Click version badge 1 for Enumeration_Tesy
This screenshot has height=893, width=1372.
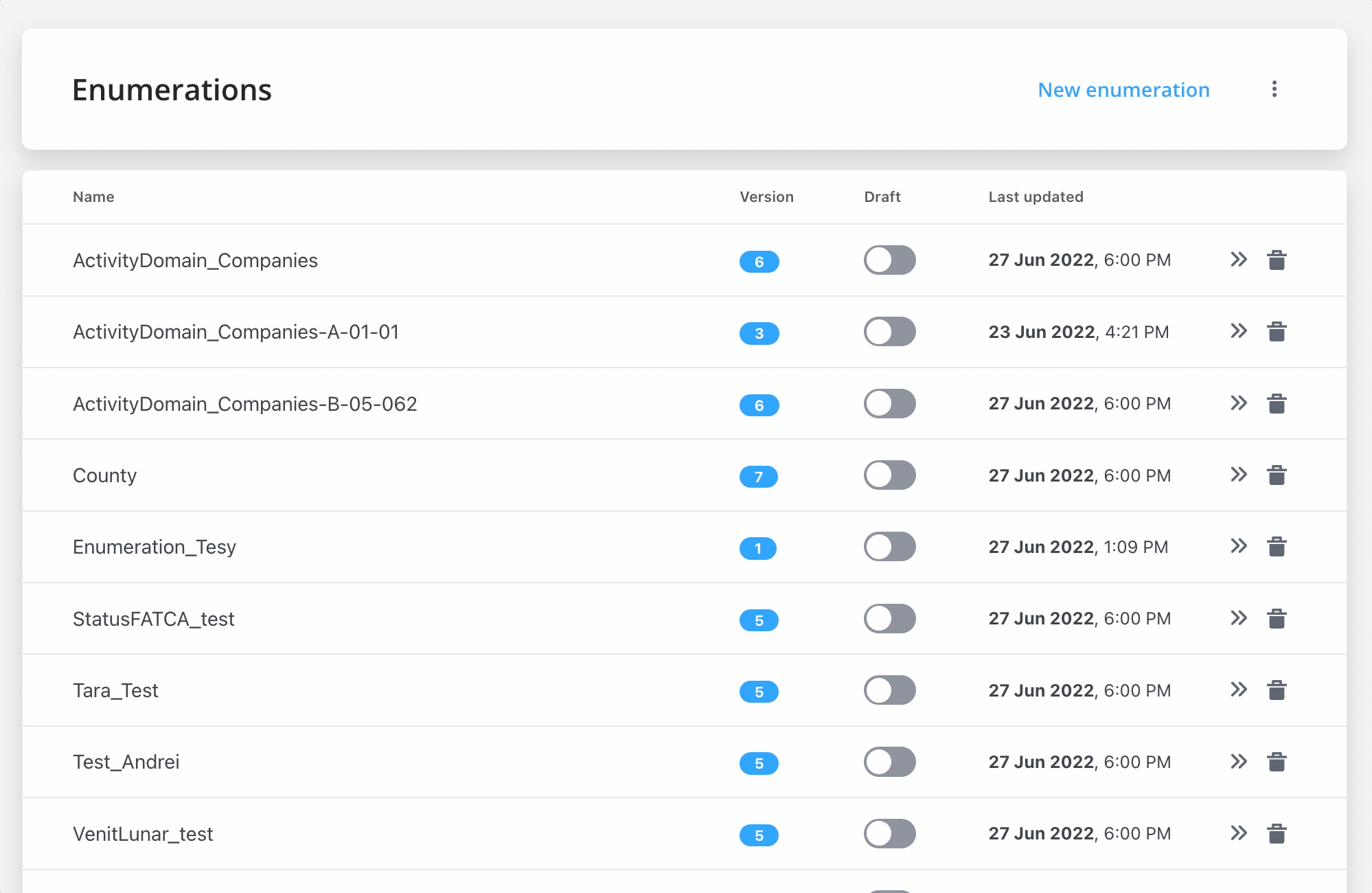click(758, 548)
